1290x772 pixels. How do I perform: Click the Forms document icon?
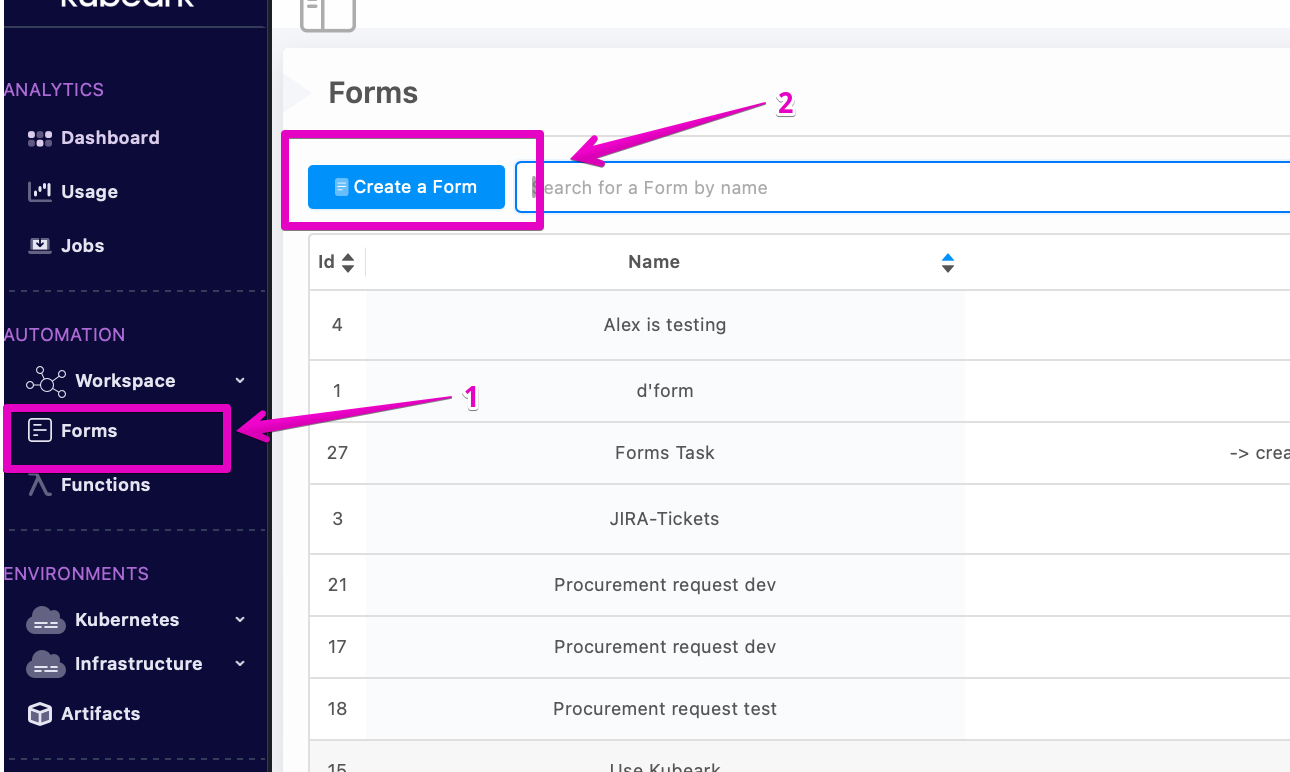[39, 431]
